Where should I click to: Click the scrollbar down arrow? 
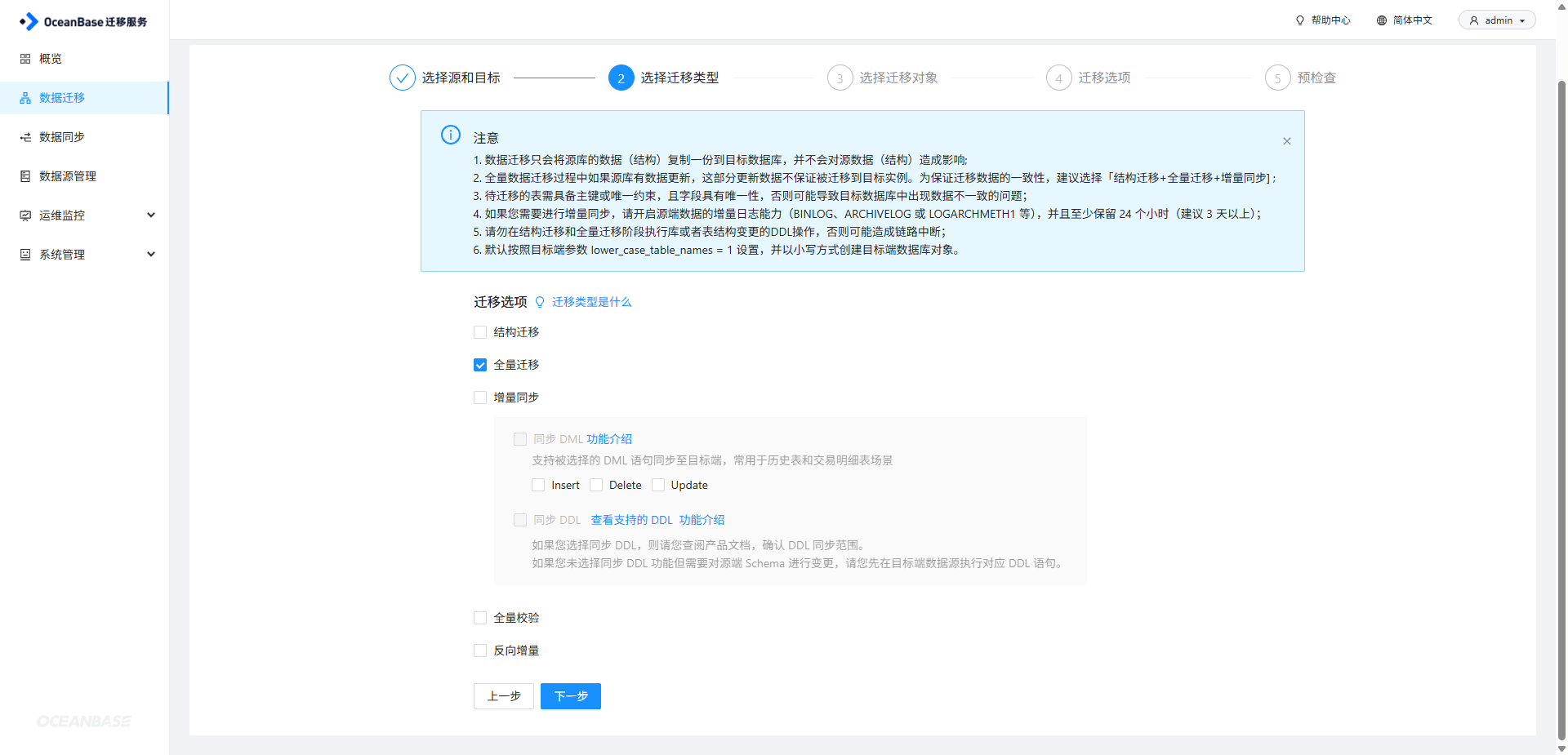(1561, 748)
